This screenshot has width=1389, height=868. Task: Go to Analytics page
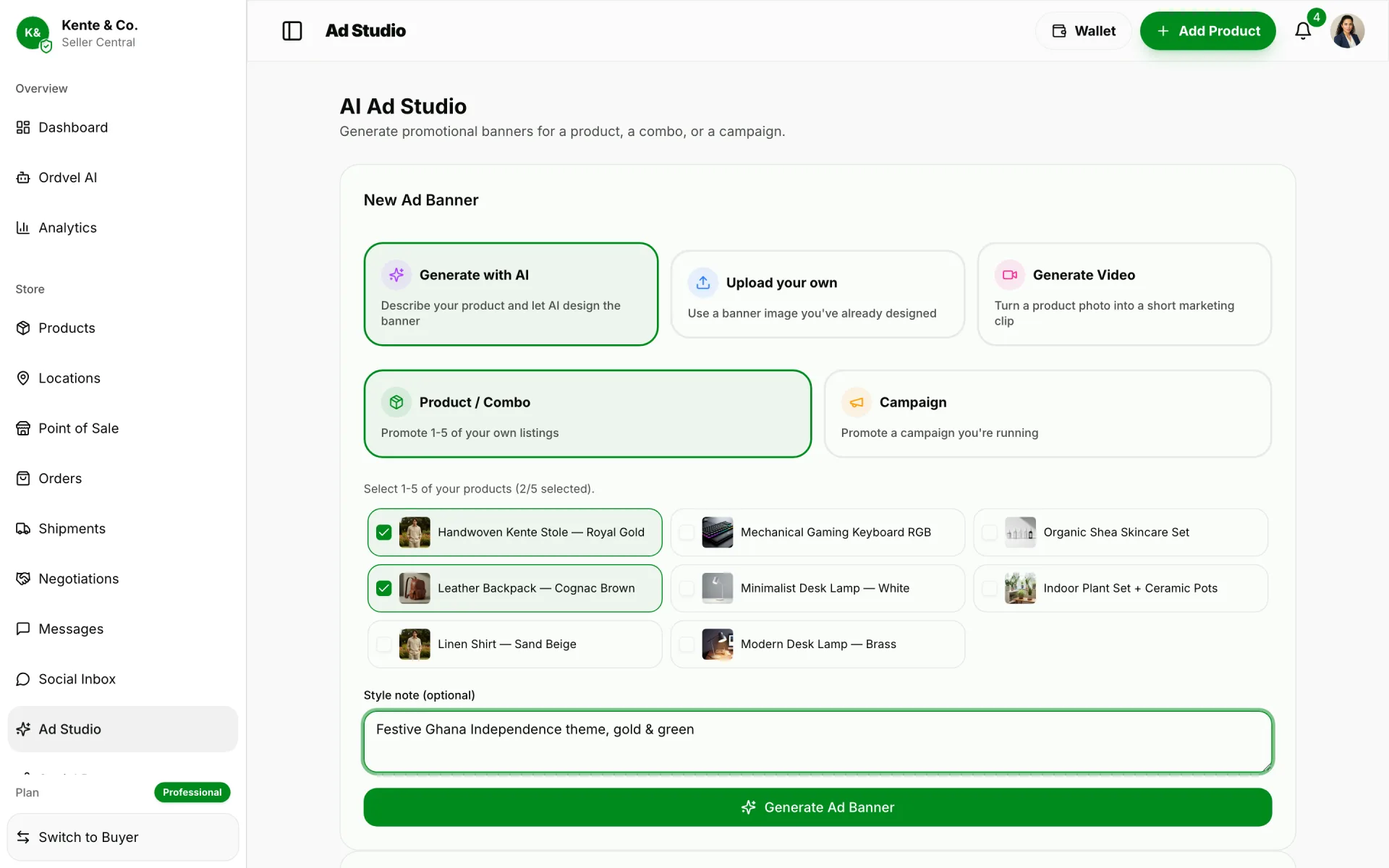(x=123, y=228)
